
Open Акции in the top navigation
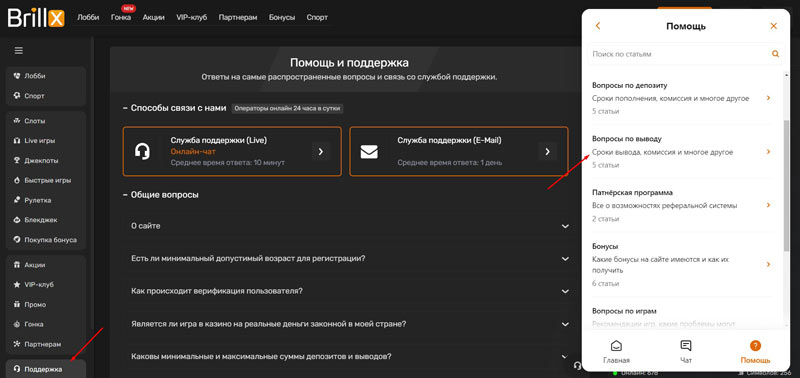(154, 17)
